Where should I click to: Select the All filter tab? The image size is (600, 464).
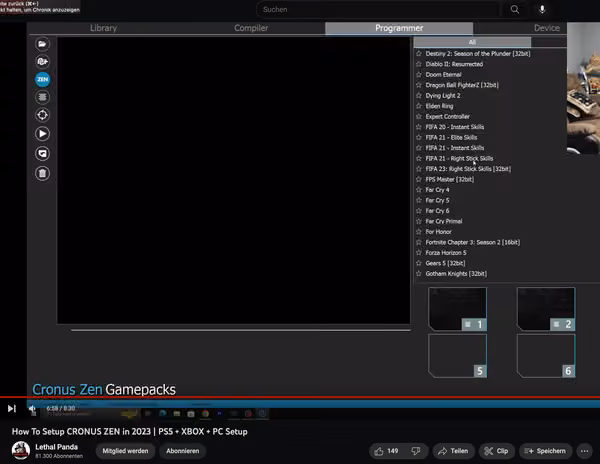[472, 42]
